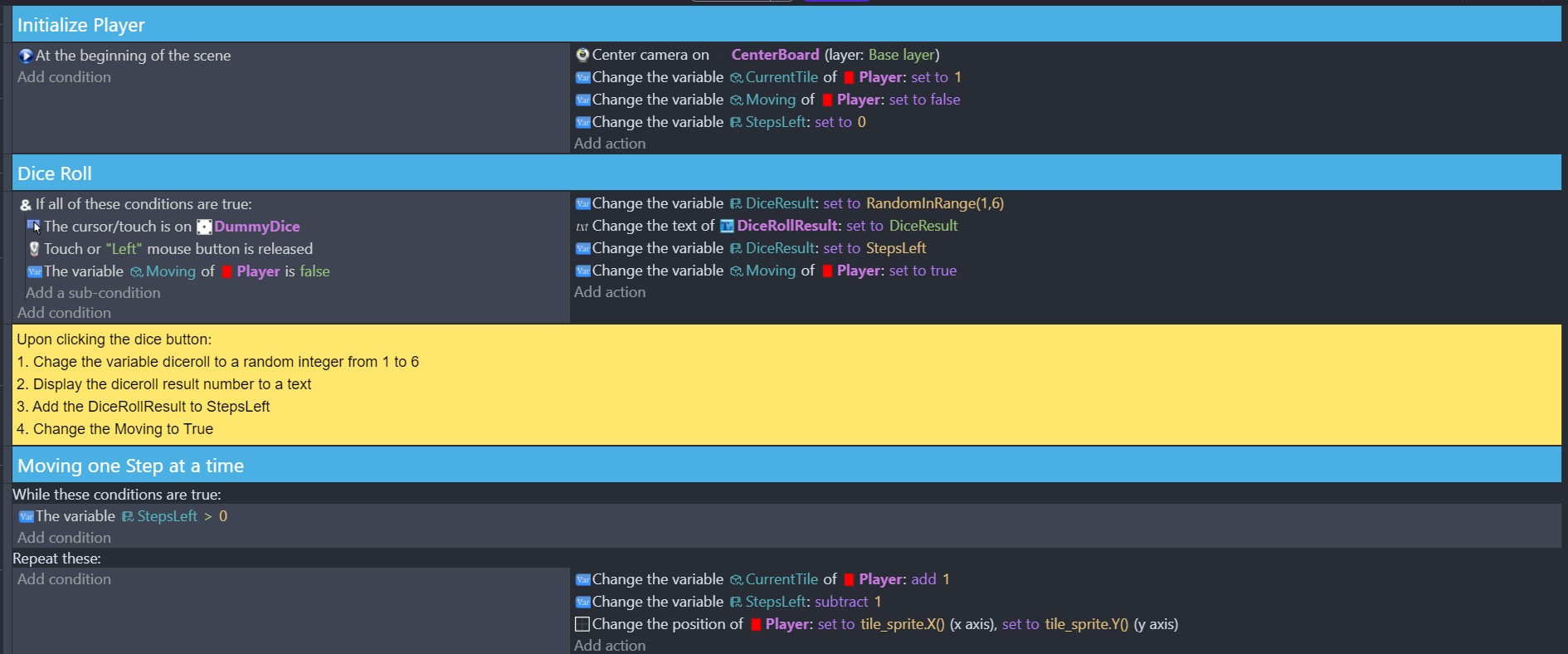The width and height of the screenshot is (1568, 654).
Task: Select the "Dice Roll" group header
Action: (x=55, y=173)
